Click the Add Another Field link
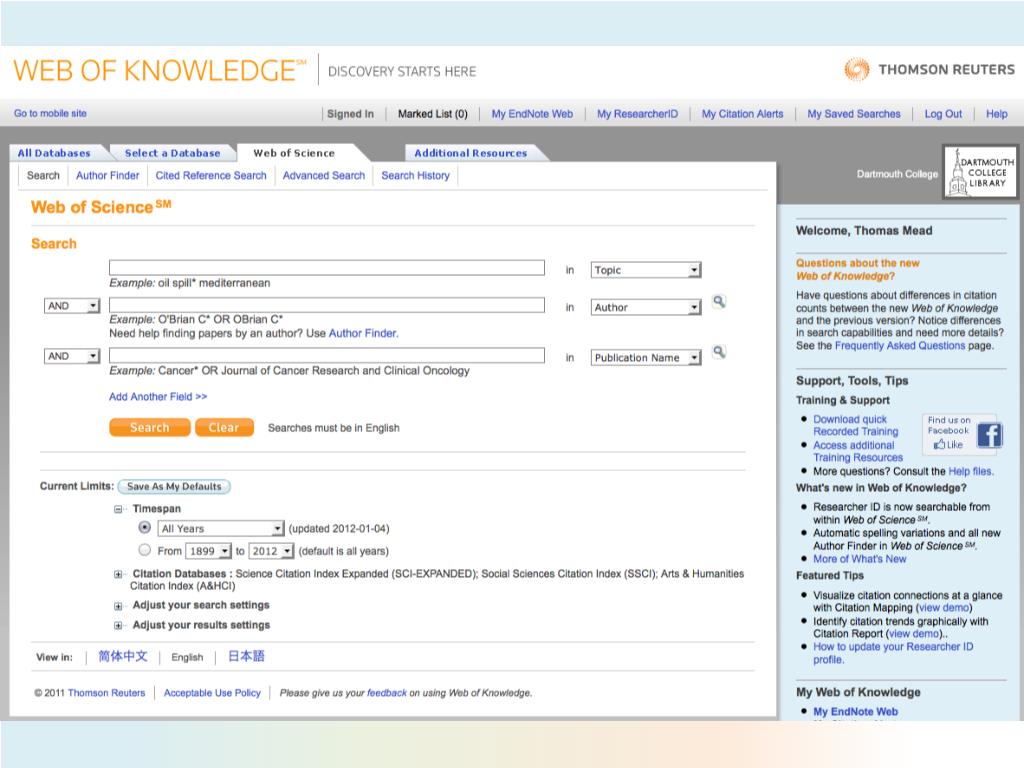The height and width of the screenshot is (768, 1024). point(158,396)
